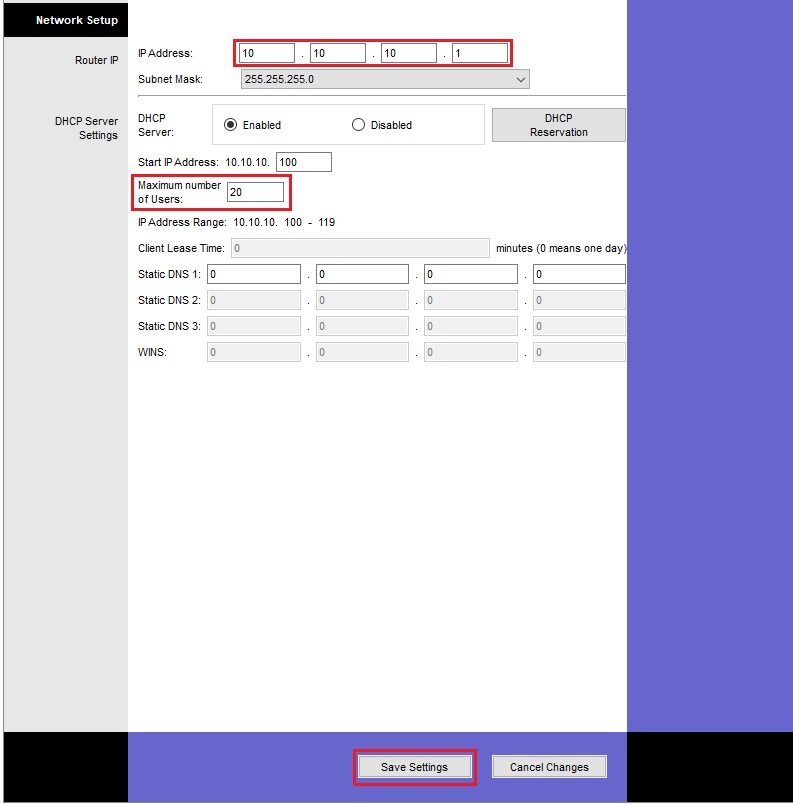
Task: Click the fourth octet of Static DNS 3
Action: 579,326
